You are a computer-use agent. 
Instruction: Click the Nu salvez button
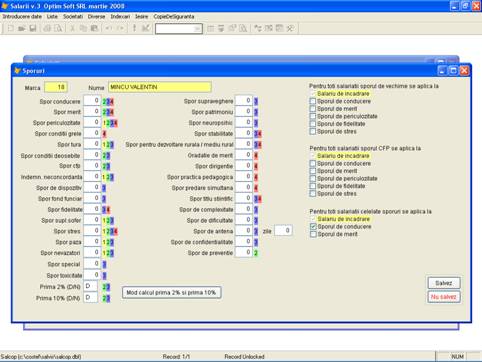(444, 297)
